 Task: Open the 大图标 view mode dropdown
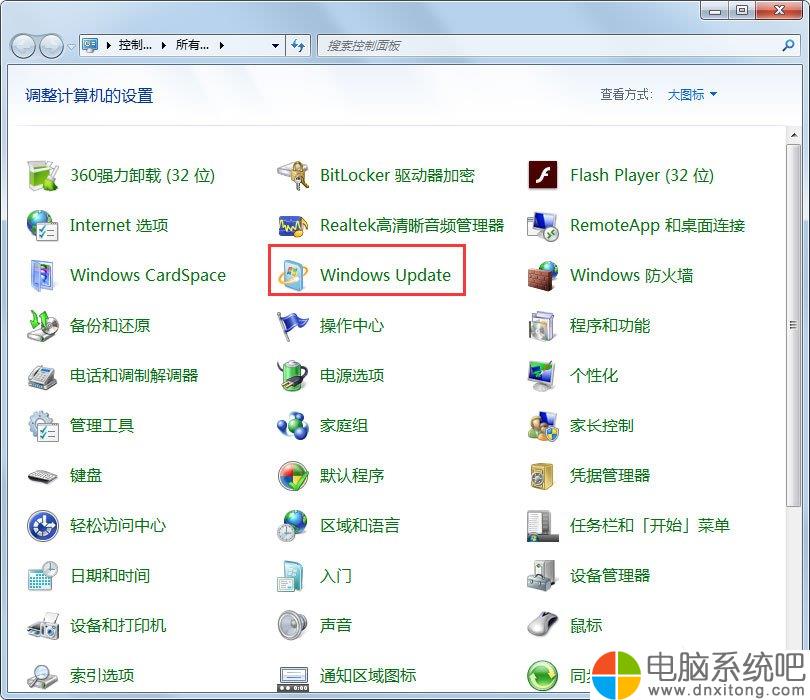coord(692,95)
